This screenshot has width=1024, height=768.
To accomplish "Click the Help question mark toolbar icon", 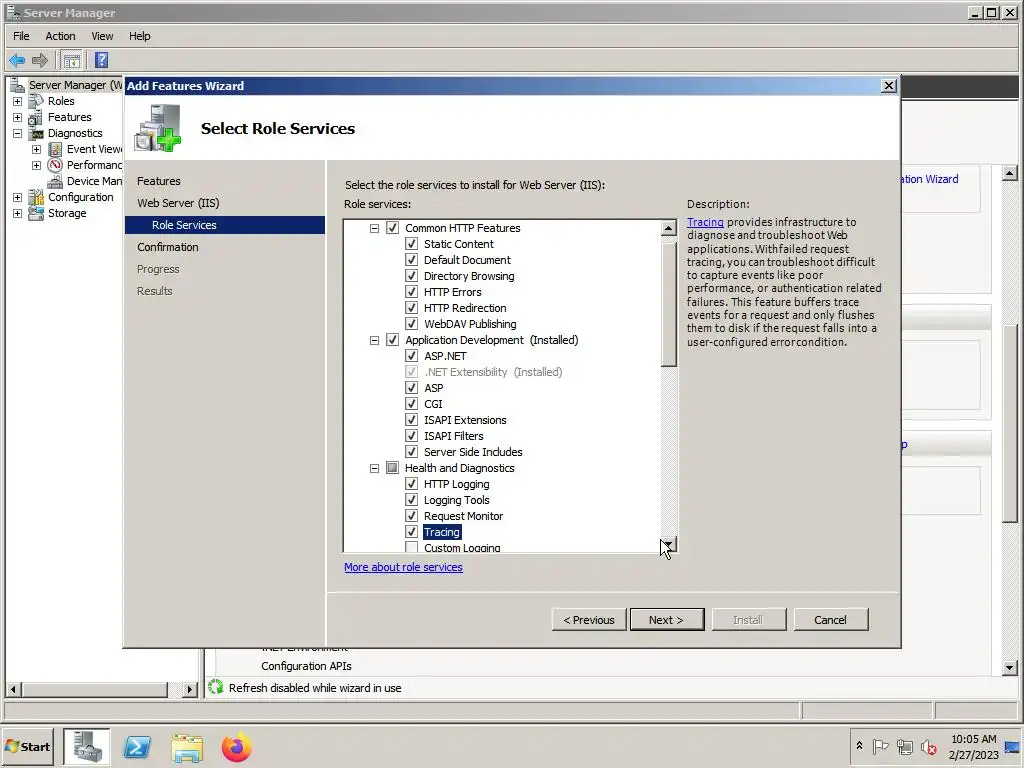I will tap(101, 61).
